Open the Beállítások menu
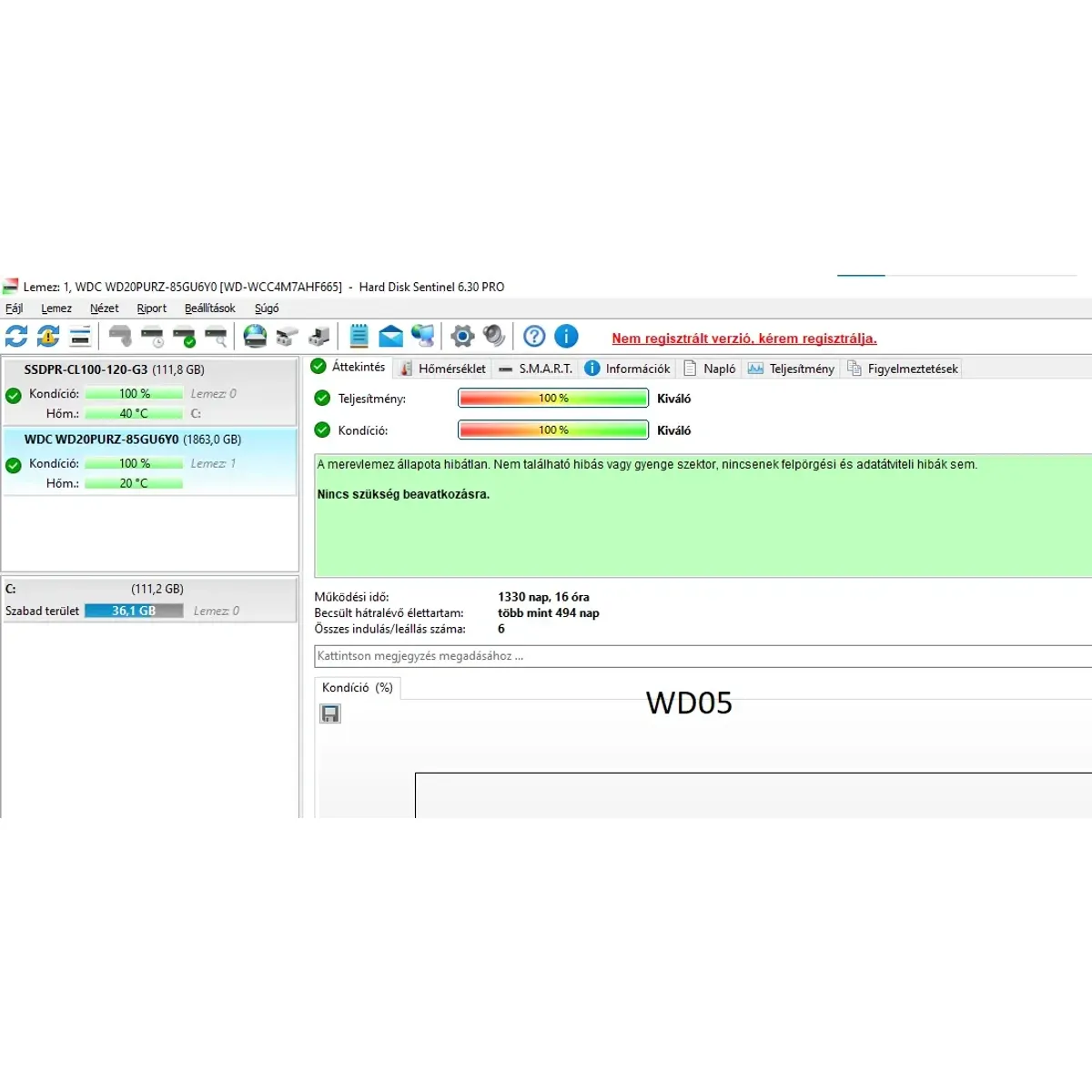Image resolution: width=1092 pixels, height=1092 pixels. tap(209, 308)
